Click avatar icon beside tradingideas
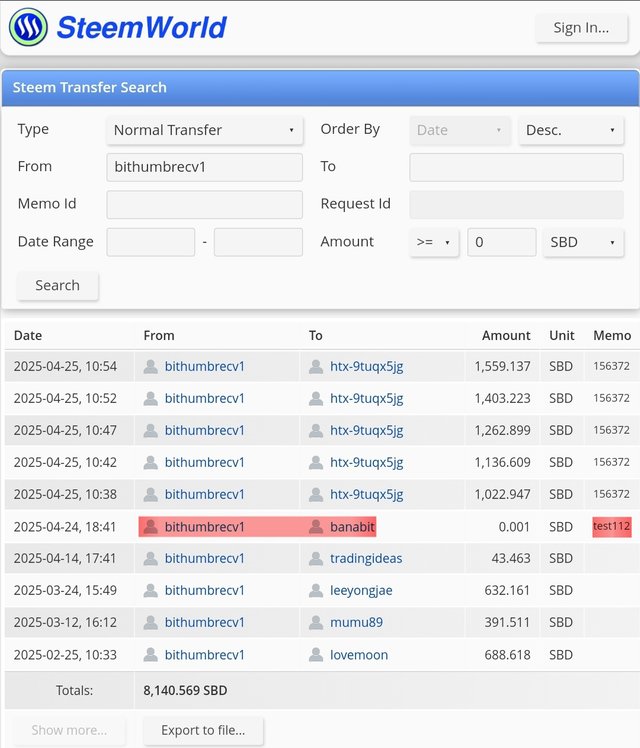Viewport: 640px width, 748px height. (x=316, y=558)
